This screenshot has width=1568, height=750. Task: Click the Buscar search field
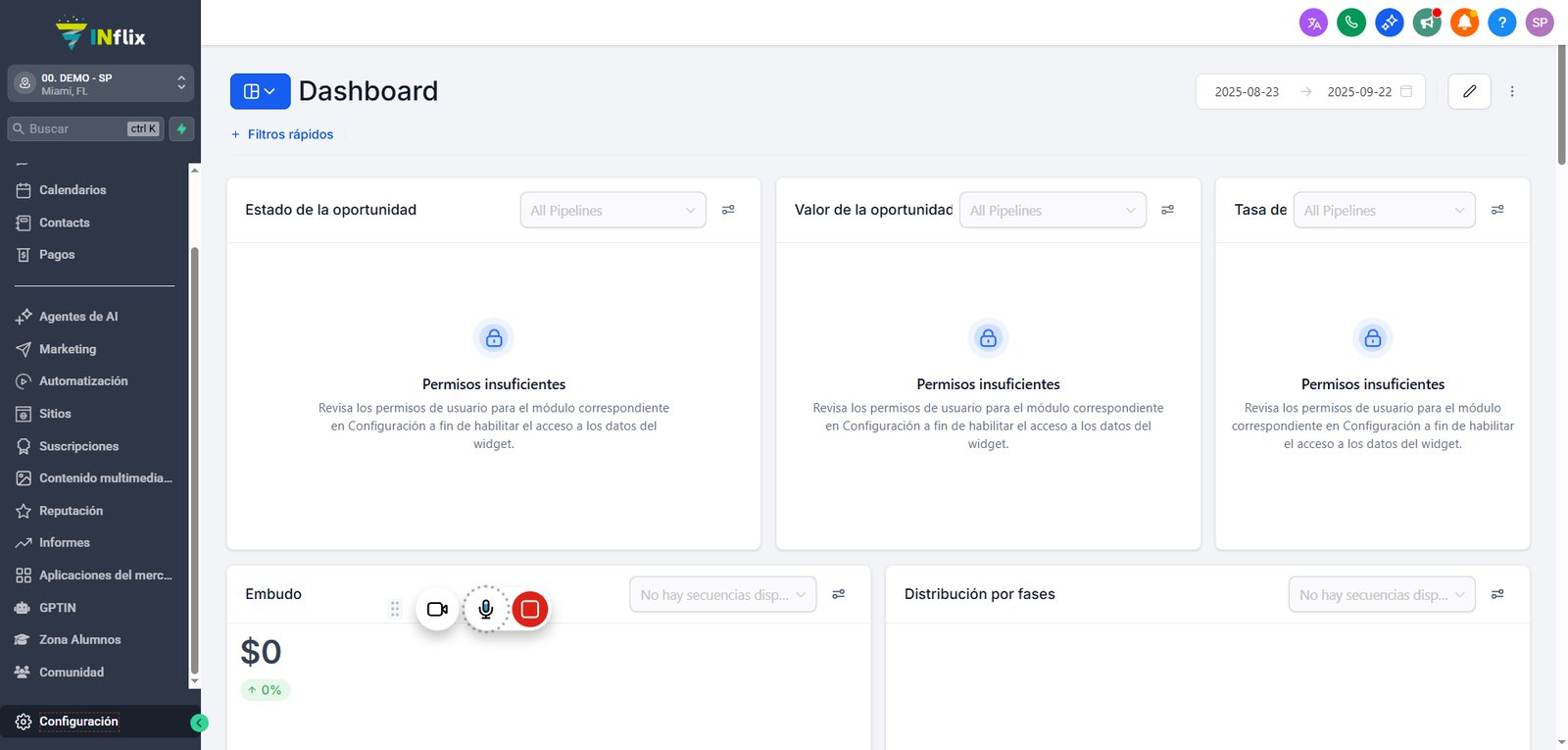click(85, 128)
